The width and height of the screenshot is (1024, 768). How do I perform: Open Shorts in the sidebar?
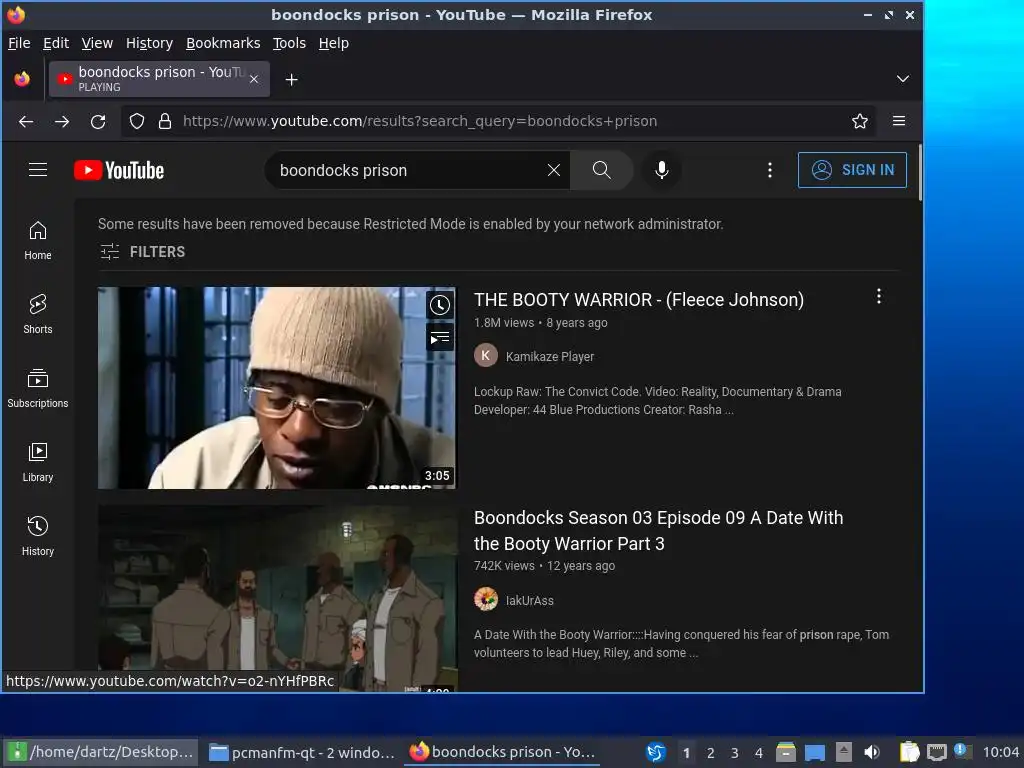click(x=38, y=314)
